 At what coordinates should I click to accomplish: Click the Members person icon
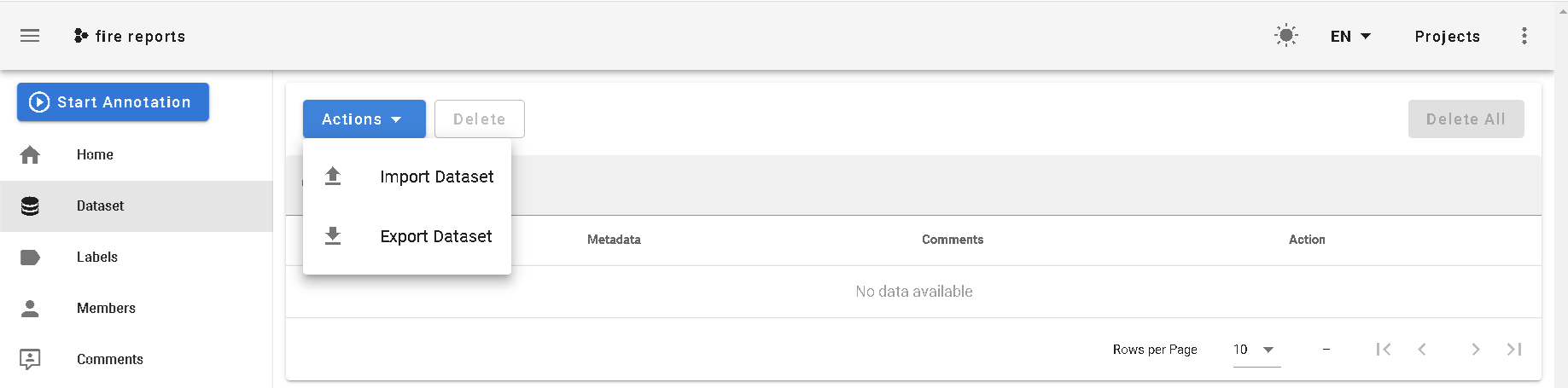(x=30, y=309)
